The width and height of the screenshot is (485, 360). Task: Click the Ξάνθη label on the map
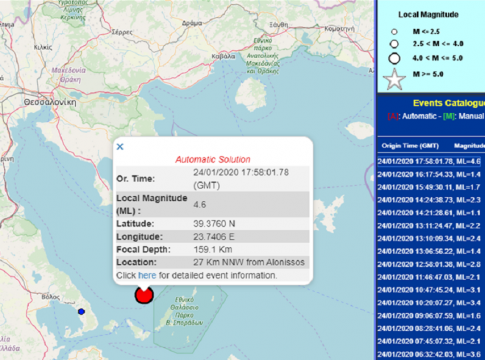pyautogui.click(x=279, y=25)
